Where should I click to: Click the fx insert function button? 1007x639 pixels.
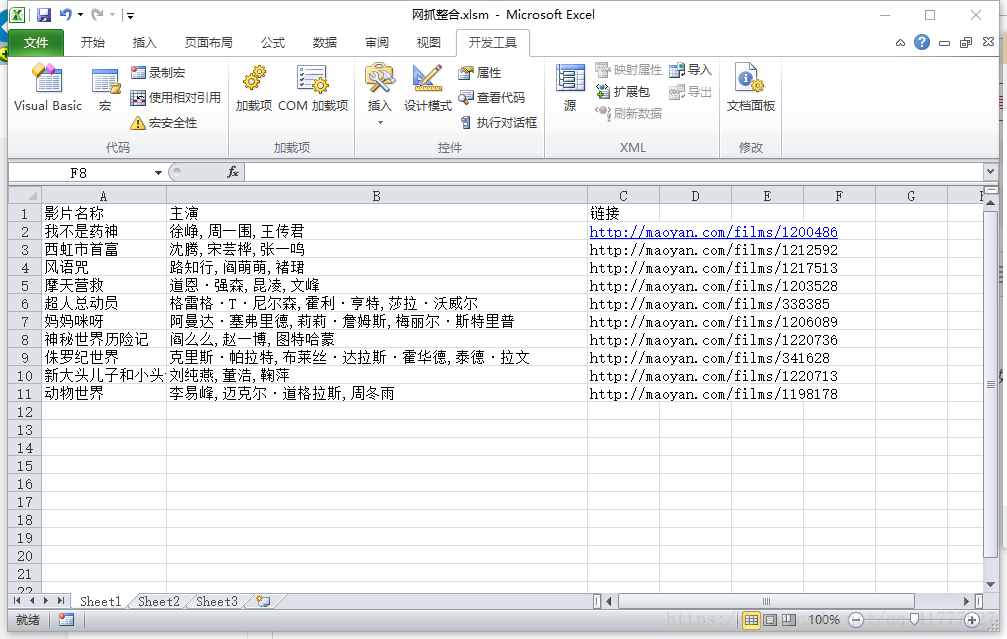(232, 172)
